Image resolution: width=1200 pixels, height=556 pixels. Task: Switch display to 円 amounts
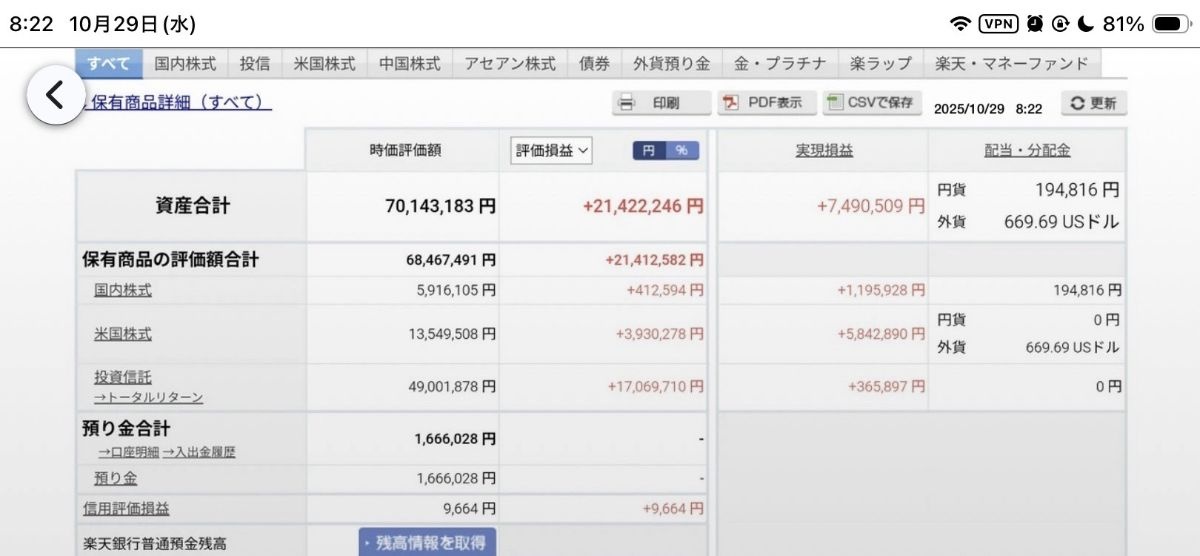tap(648, 150)
